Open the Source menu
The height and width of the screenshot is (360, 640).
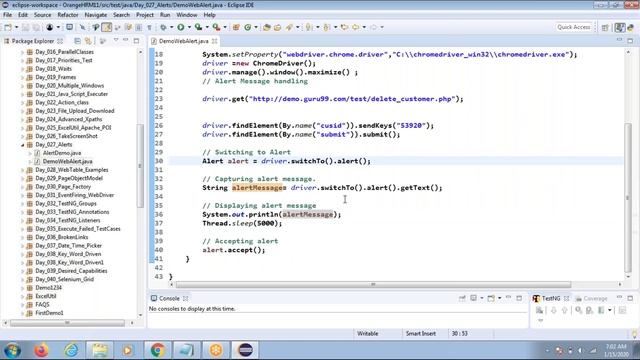(x=42, y=15)
